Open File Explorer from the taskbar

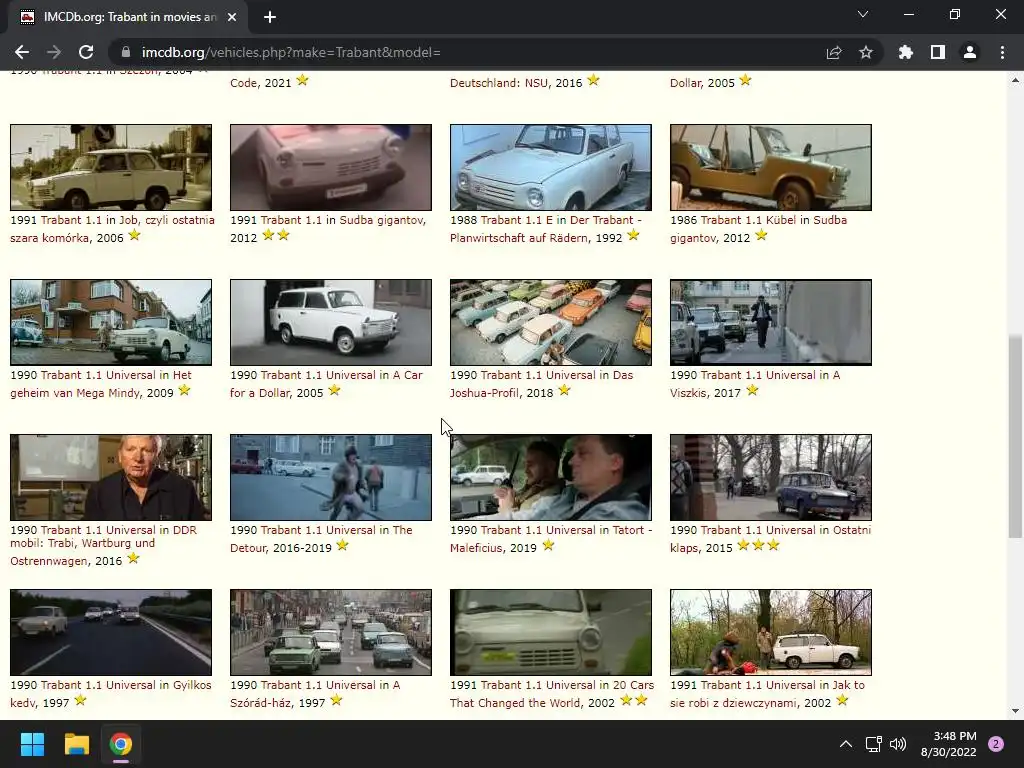pos(76,744)
